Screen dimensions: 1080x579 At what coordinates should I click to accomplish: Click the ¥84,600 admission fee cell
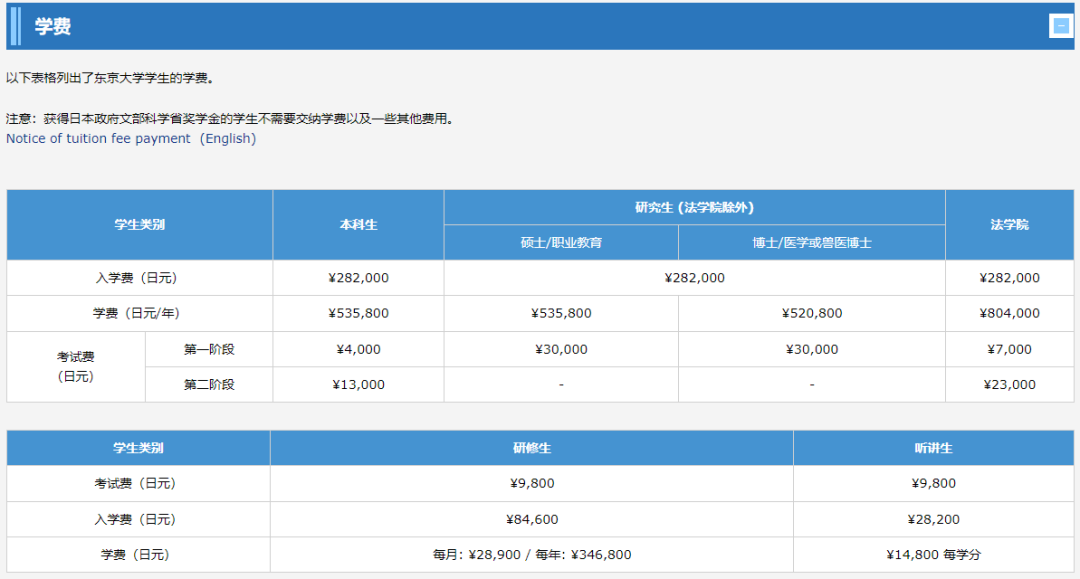coord(532,520)
